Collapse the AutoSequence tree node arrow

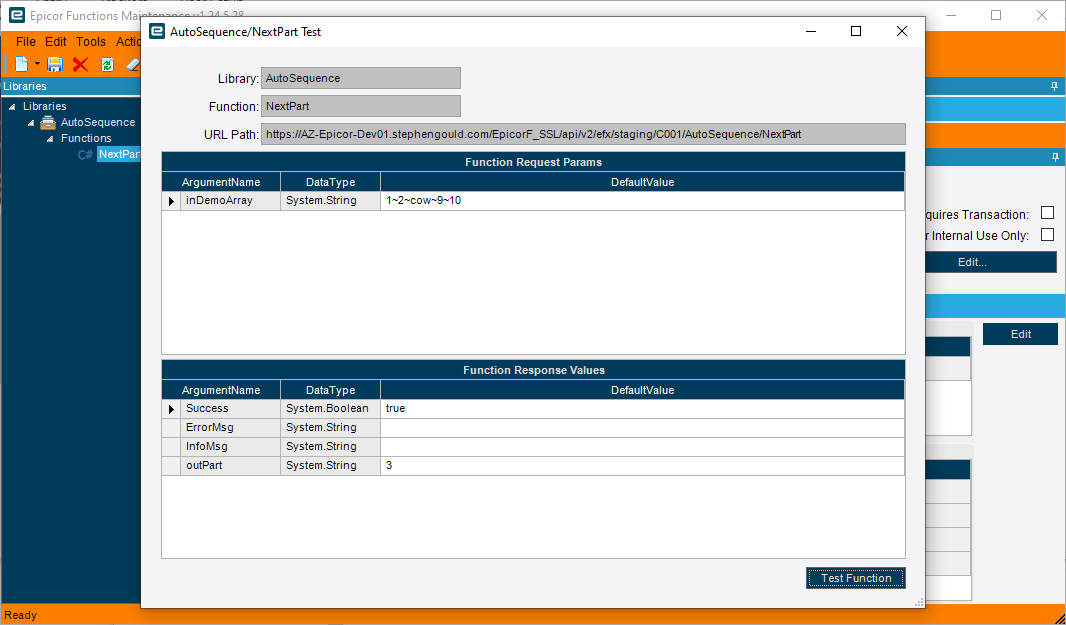point(31,123)
